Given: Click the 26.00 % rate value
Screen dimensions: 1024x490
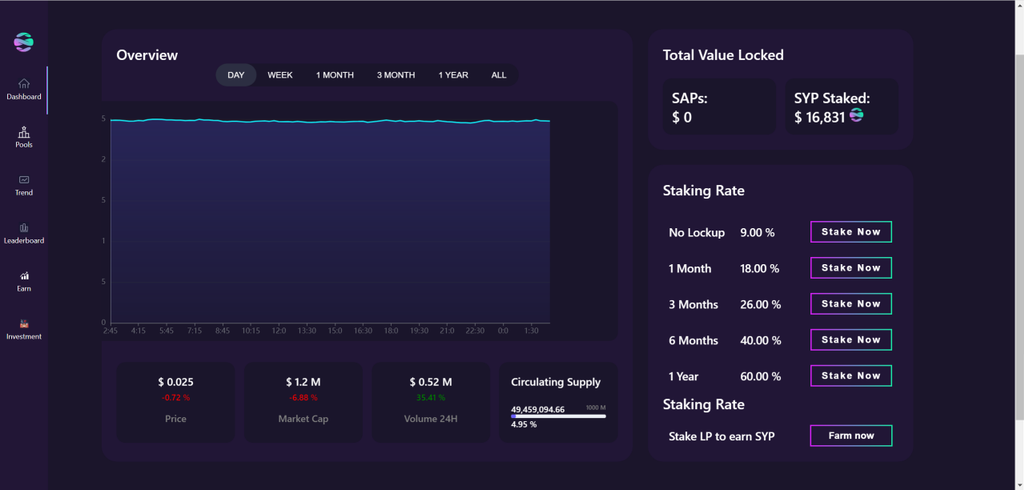Looking at the screenshot, I should click(x=761, y=304).
